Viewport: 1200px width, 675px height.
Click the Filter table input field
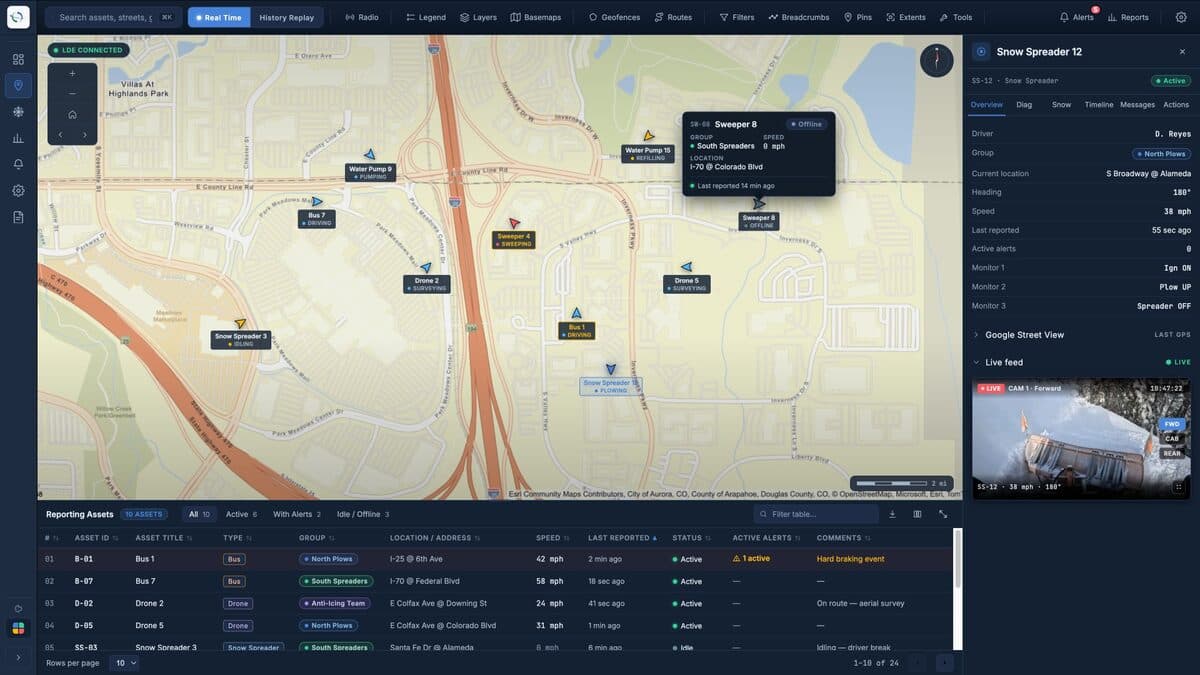pyautogui.click(x=816, y=514)
